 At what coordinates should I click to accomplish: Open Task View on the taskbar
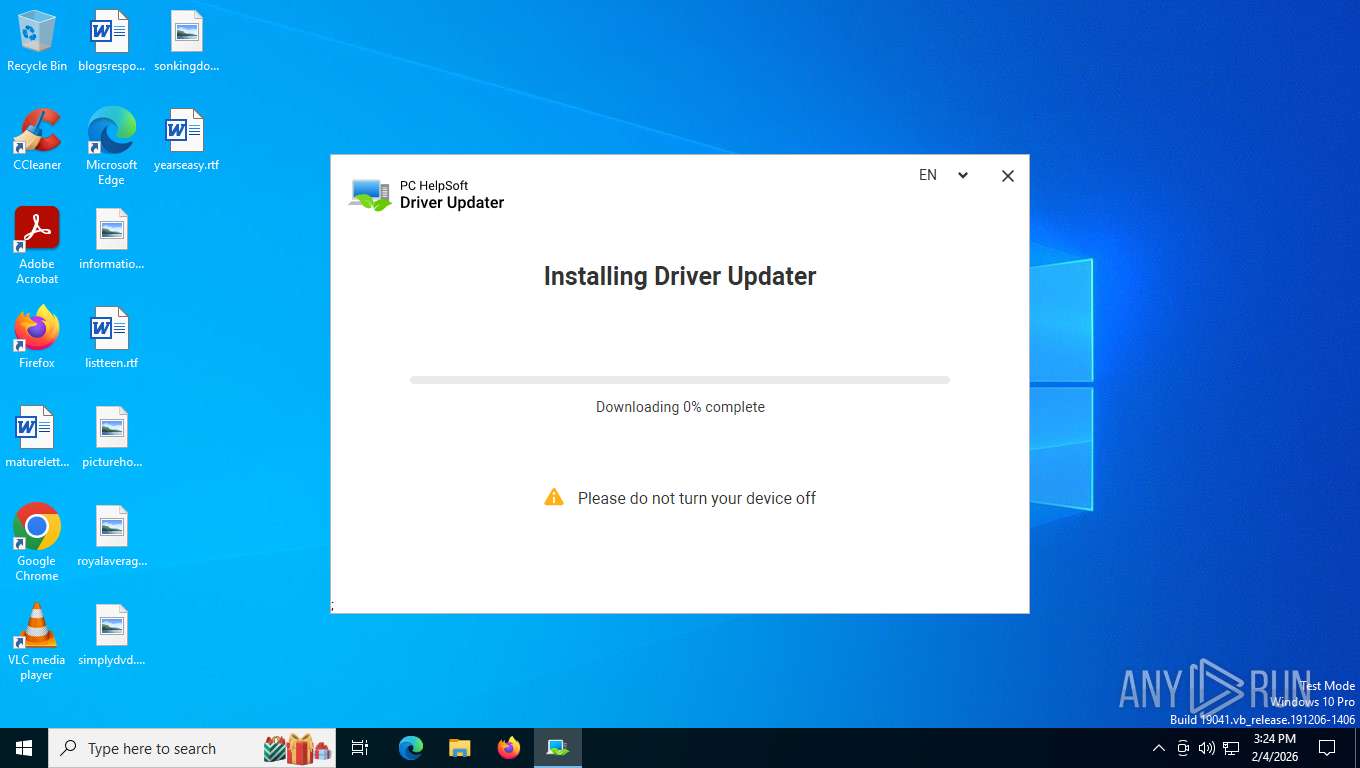pyautogui.click(x=360, y=748)
